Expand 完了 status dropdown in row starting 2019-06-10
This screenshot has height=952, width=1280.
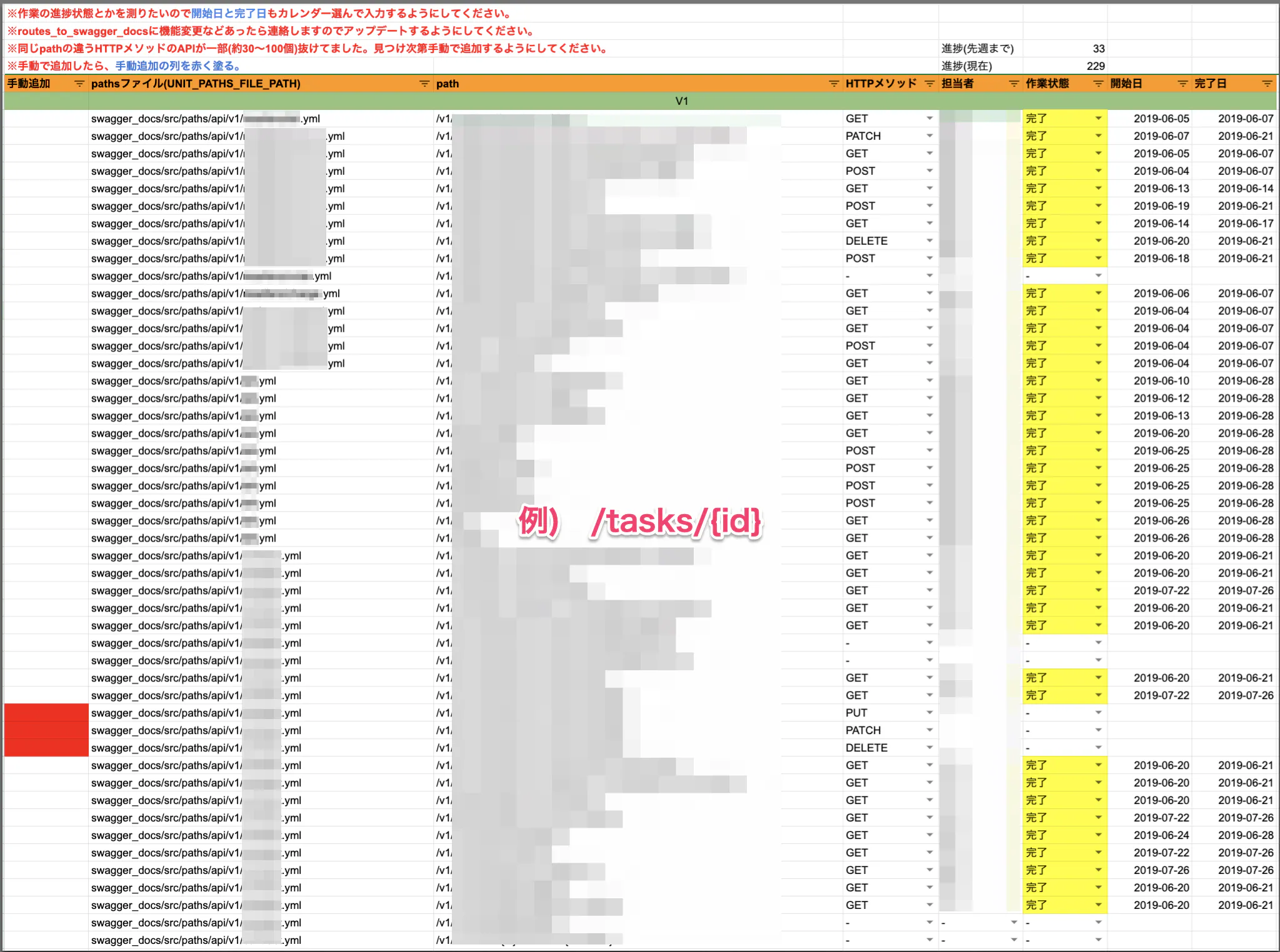pyautogui.click(x=1098, y=381)
